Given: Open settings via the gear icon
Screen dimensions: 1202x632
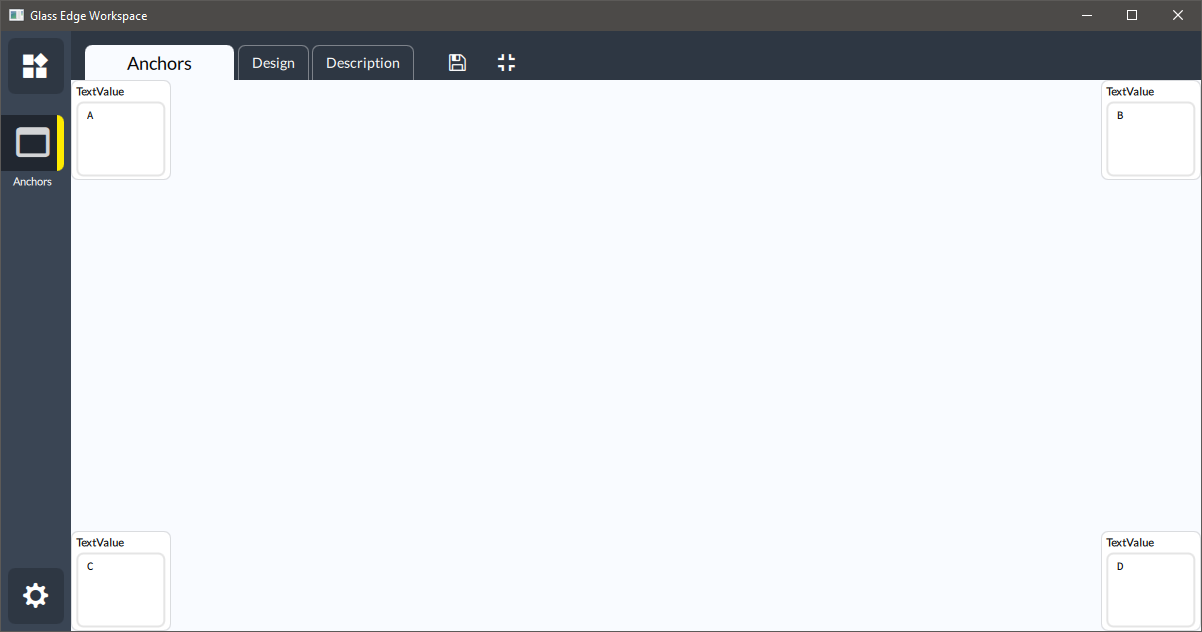Looking at the screenshot, I should pyautogui.click(x=35, y=596).
